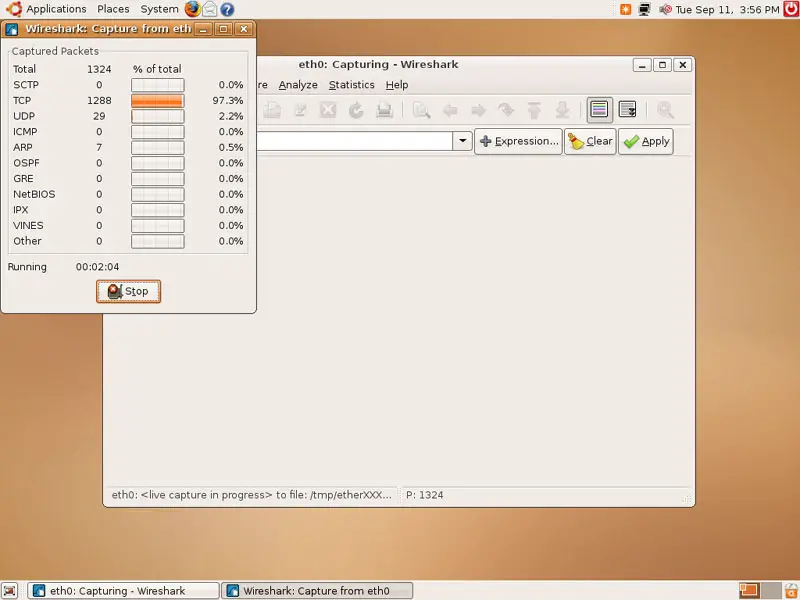800x600 pixels.
Task: Open the display filter dropdown arrow
Action: [462, 141]
